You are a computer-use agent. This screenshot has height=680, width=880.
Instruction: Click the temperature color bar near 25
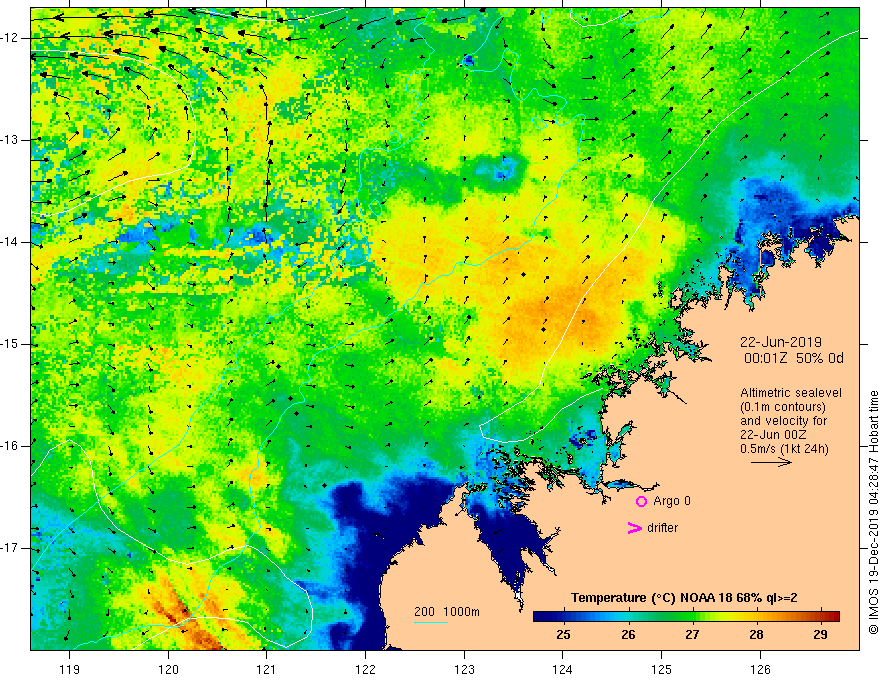[x=563, y=617]
